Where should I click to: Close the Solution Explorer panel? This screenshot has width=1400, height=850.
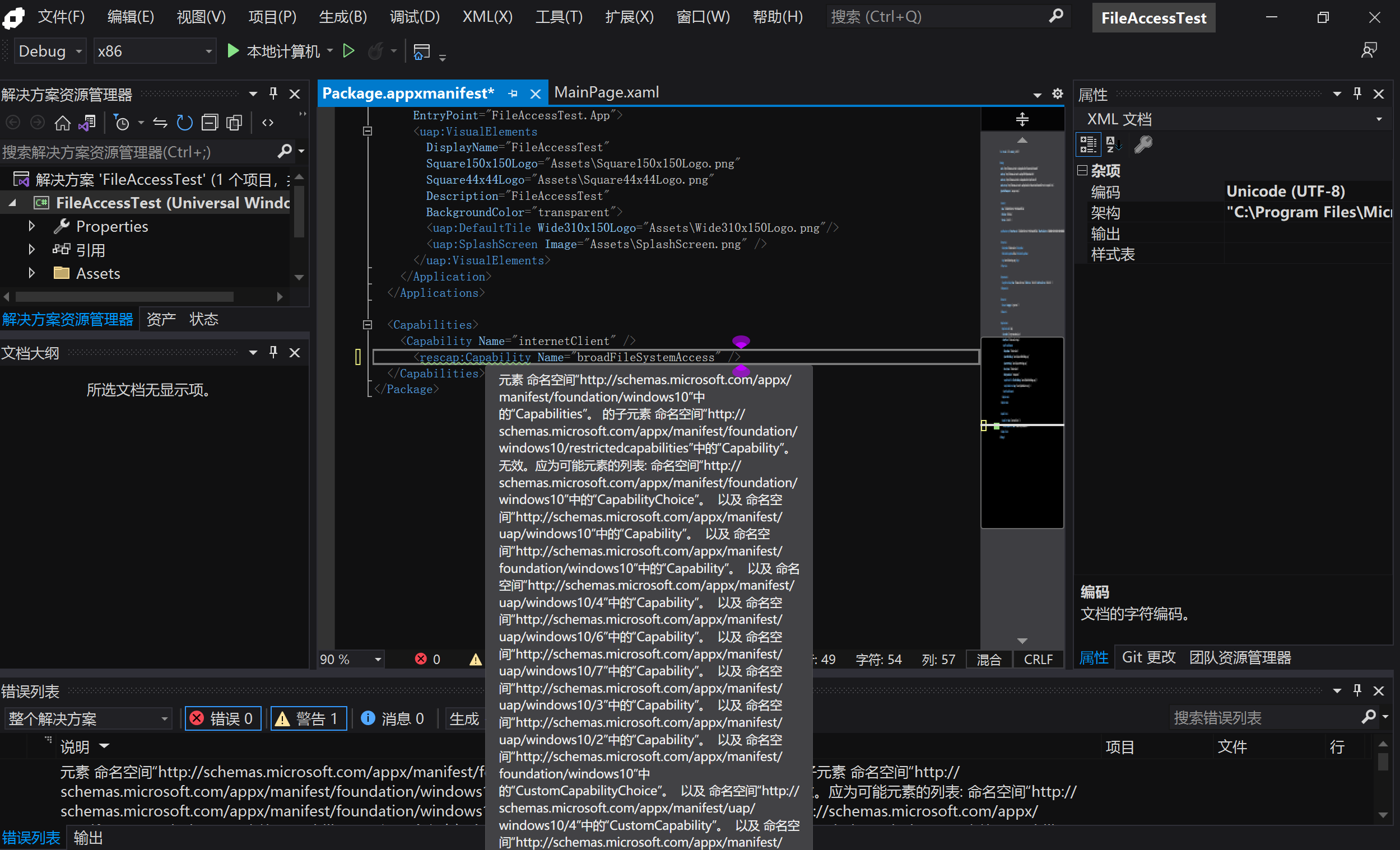coord(294,94)
